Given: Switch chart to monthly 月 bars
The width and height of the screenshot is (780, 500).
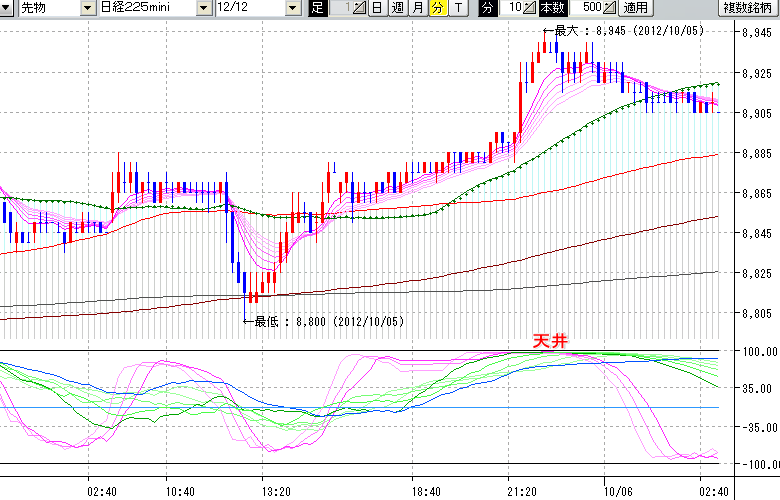Looking at the screenshot, I should pos(417,8).
